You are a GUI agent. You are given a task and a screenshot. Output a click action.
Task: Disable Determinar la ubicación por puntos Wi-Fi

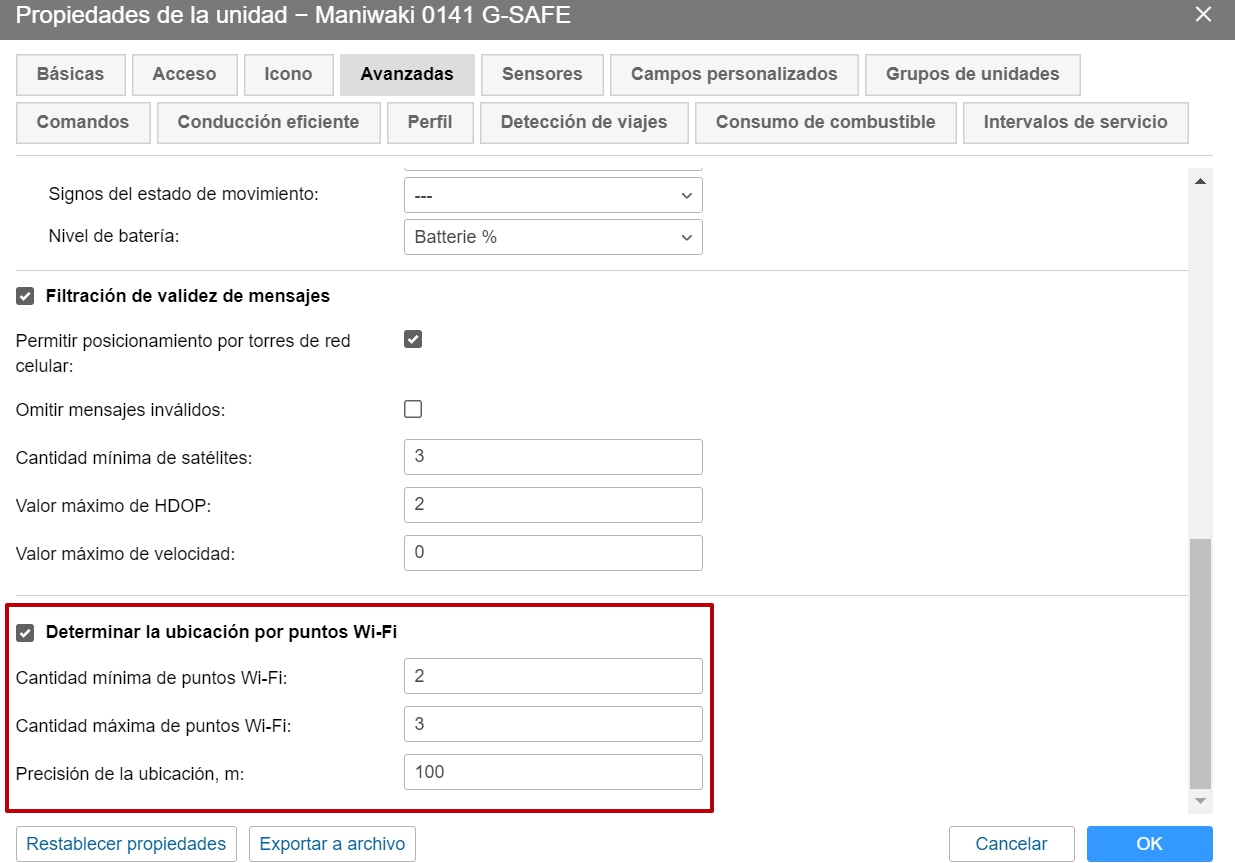click(x=25, y=632)
